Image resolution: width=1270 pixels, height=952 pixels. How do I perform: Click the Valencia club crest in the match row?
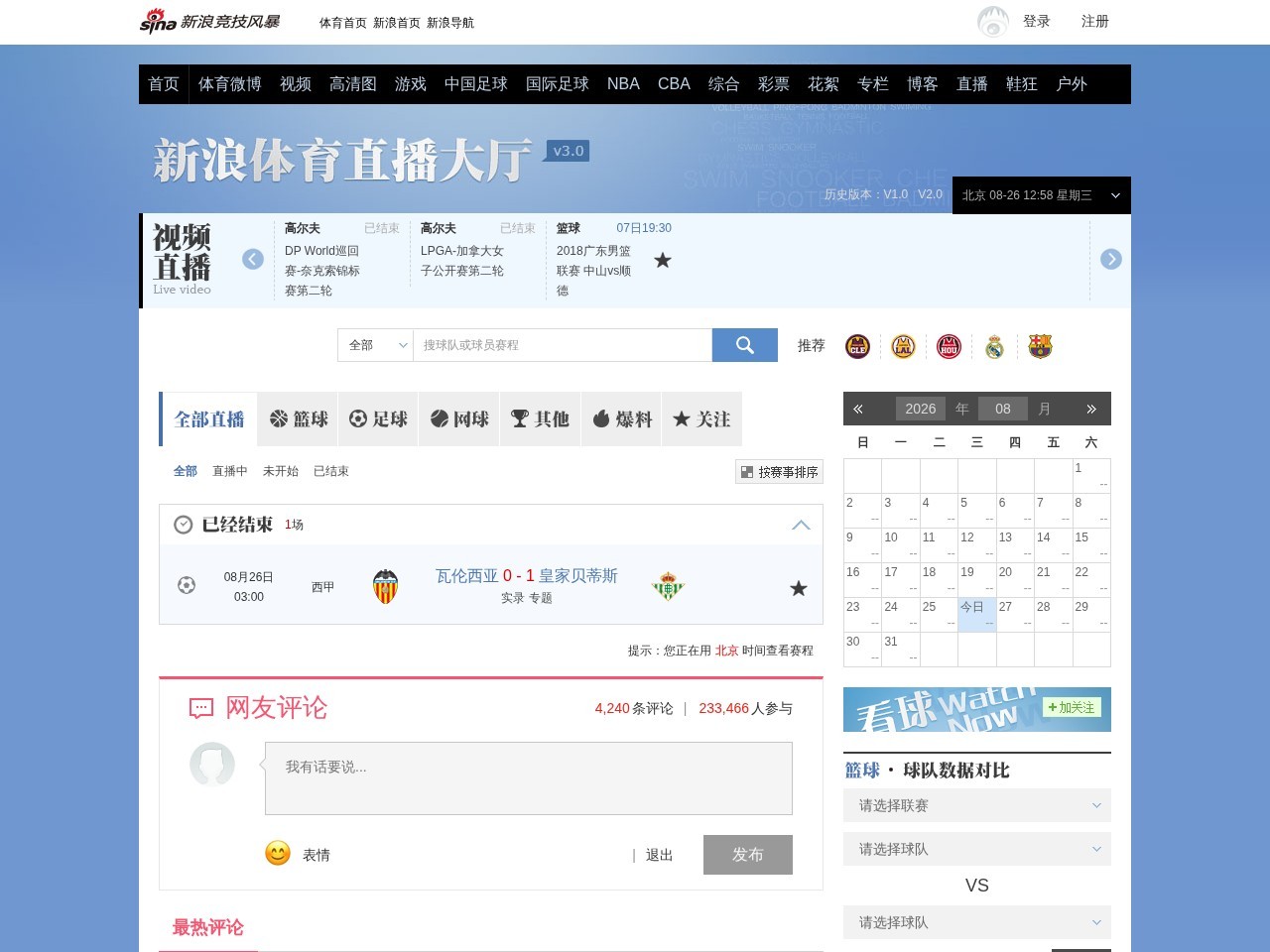[385, 586]
